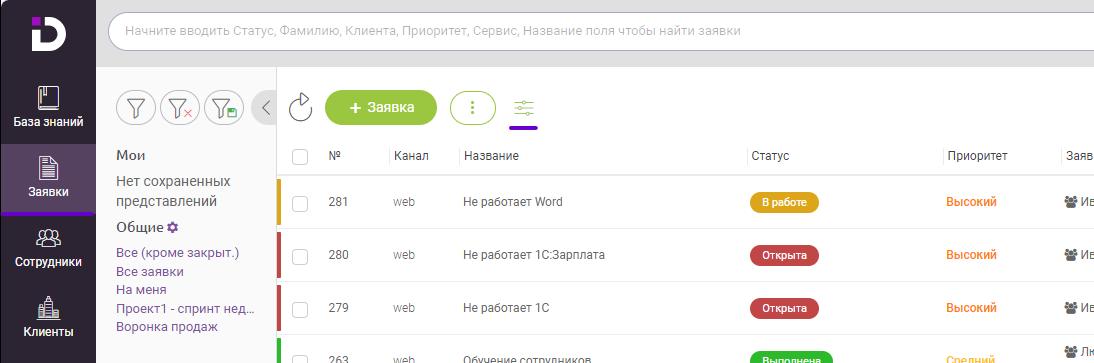Screen dimensions: 1094x363
Task: Open view Проект1 - спринт нед...
Action: pyautogui.click(x=185, y=309)
